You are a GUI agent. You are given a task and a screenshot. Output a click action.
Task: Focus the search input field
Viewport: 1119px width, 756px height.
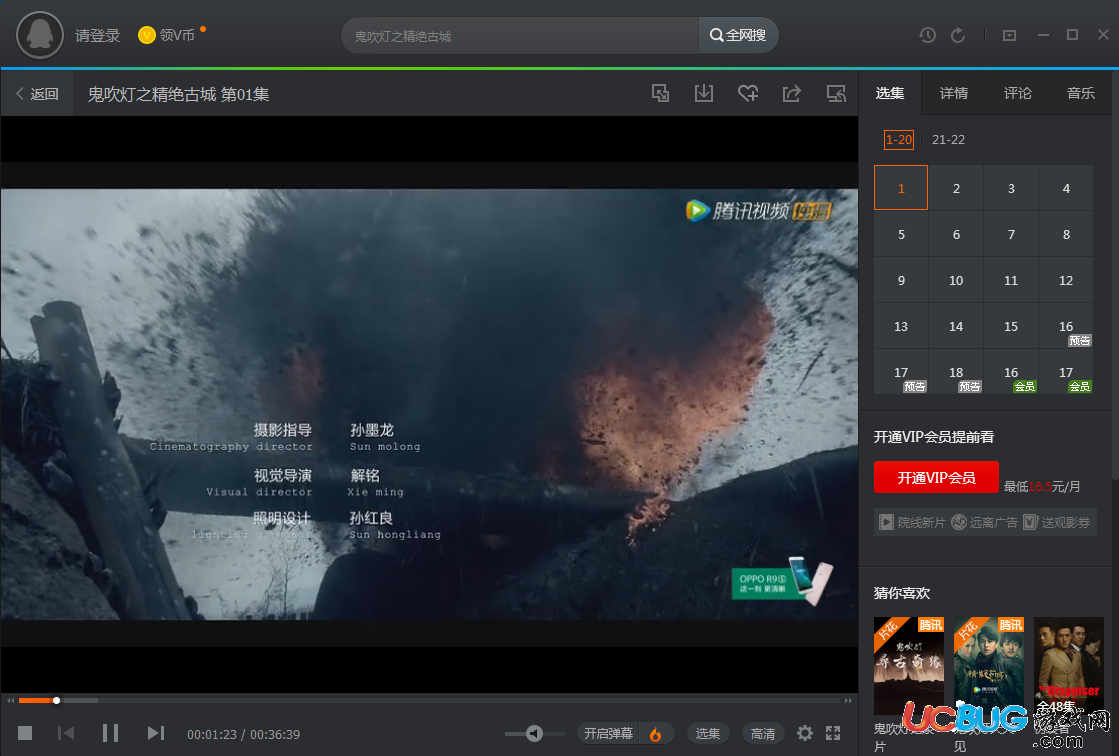tap(520, 36)
